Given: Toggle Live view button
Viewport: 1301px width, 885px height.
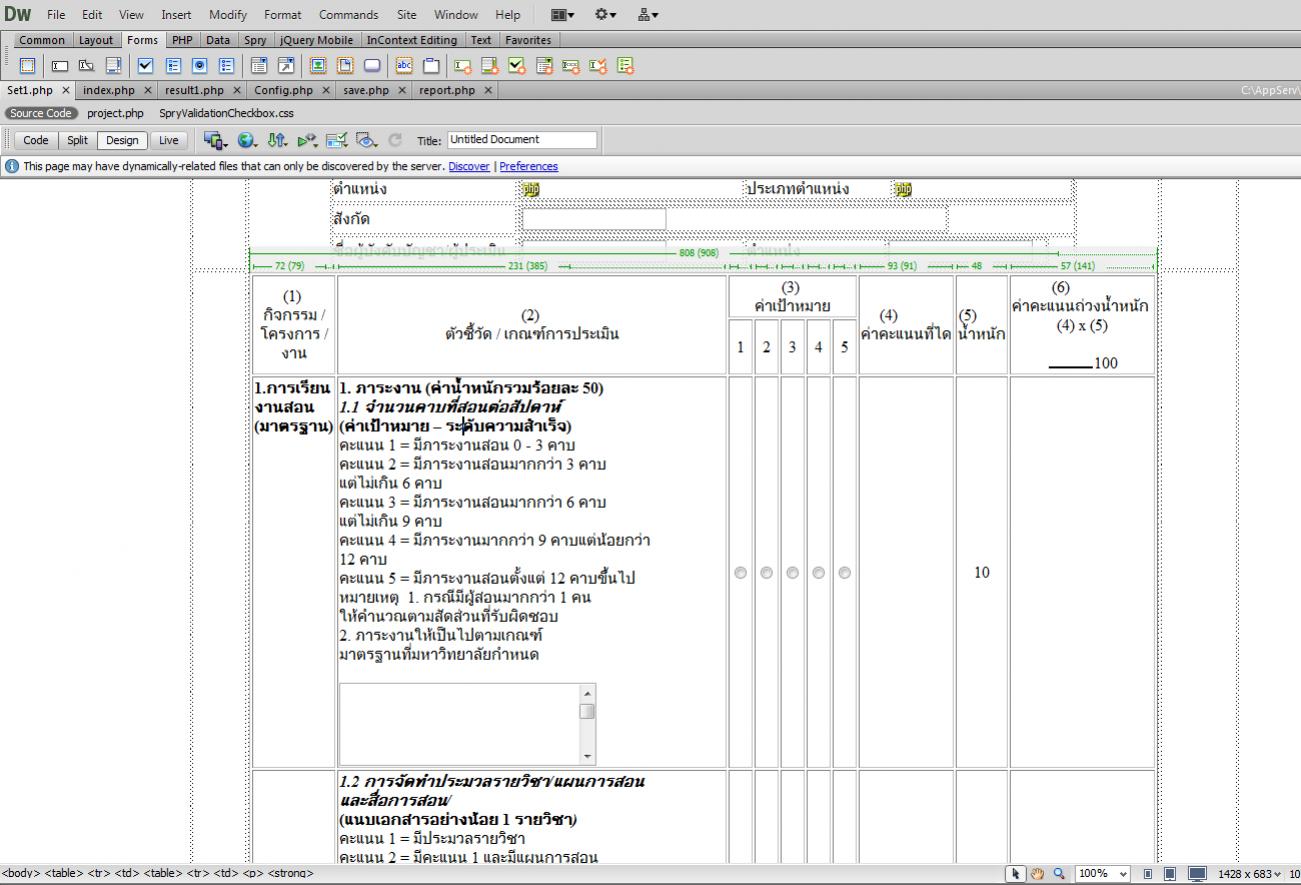Looking at the screenshot, I should click(168, 140).
